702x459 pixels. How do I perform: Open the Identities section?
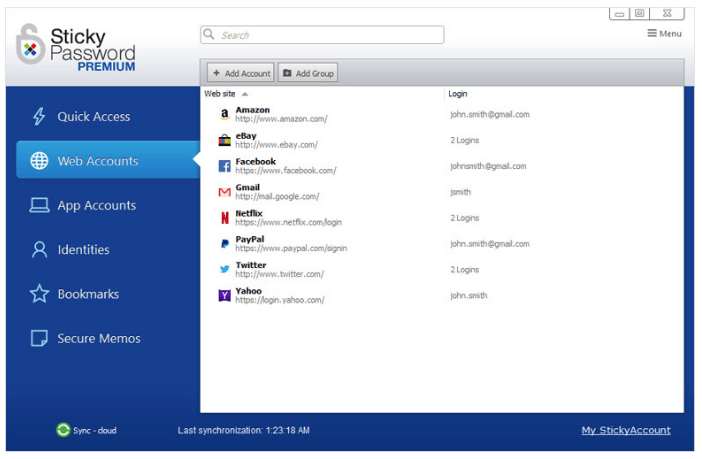[x=83, y=250]
